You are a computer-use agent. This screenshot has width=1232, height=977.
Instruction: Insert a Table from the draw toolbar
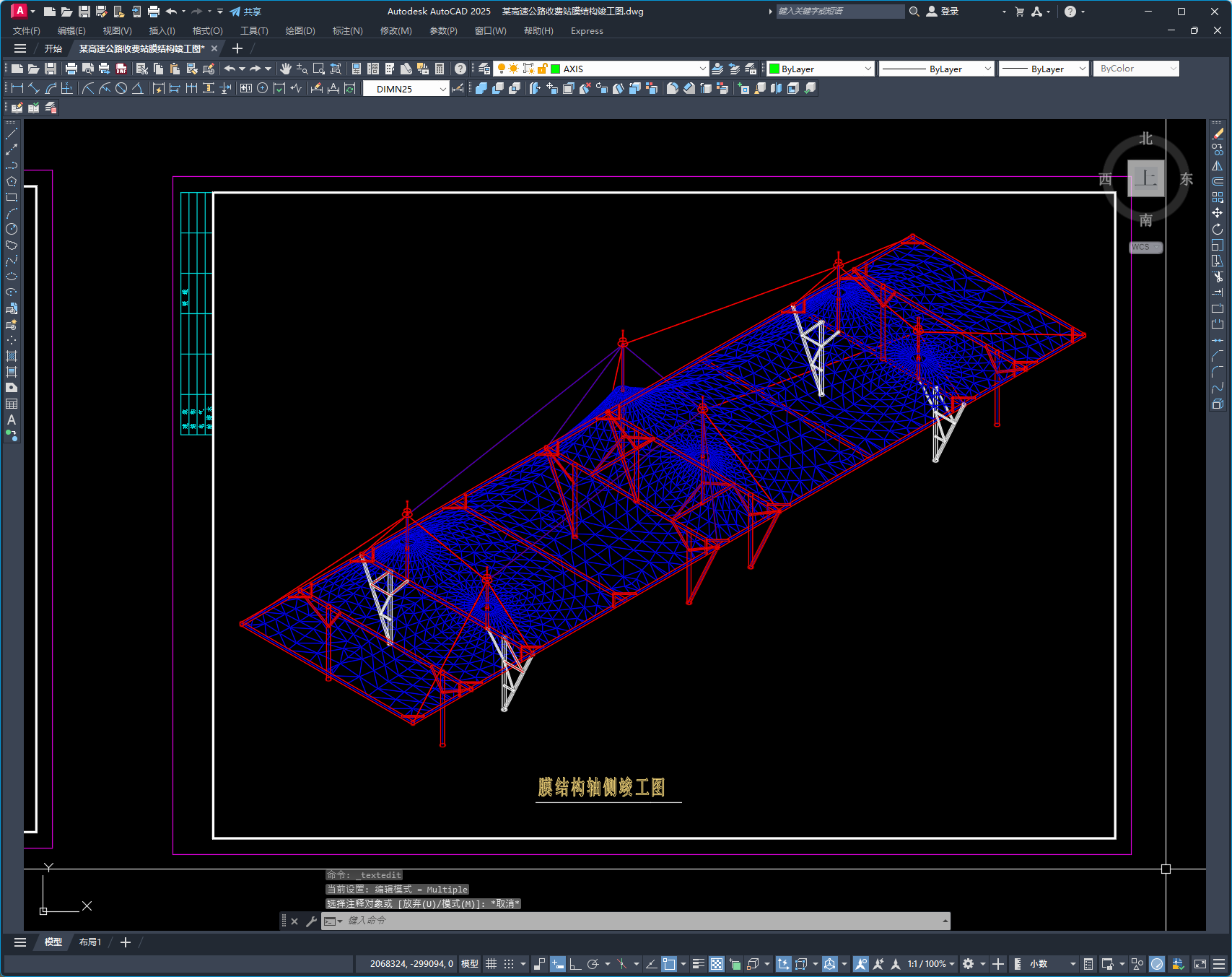pos(12,404)
